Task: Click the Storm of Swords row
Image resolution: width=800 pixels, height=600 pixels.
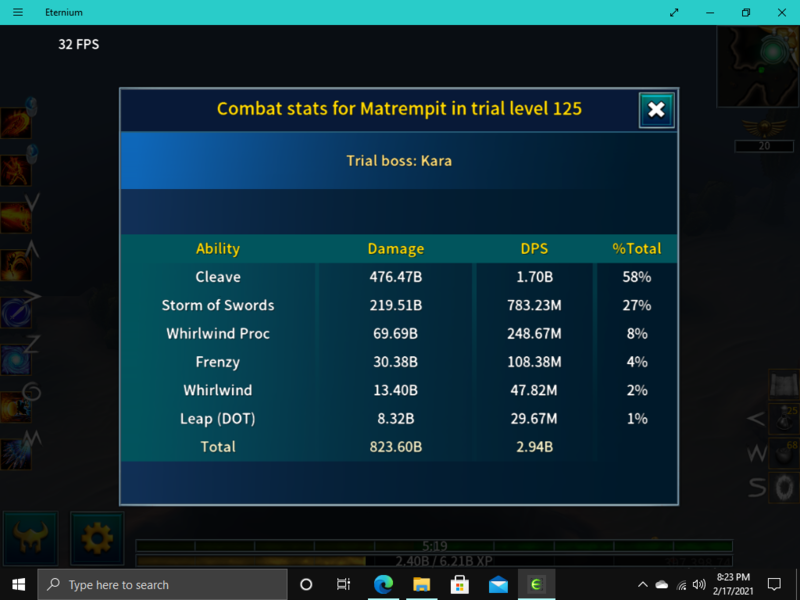Action: pyautogui.click(x=218, y=305)
